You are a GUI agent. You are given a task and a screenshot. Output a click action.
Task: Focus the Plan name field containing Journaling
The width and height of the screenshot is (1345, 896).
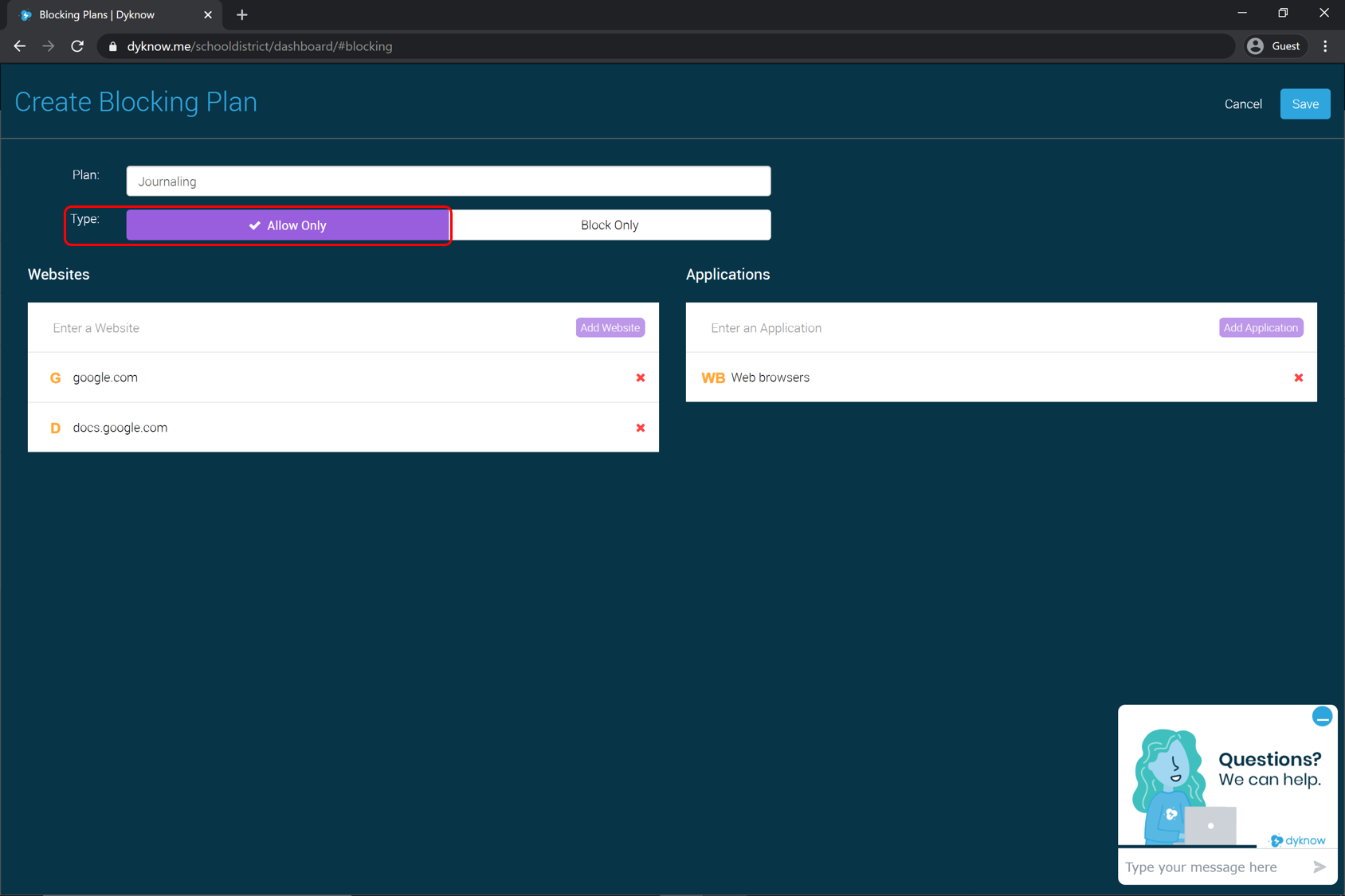click(x=449, y=182)
